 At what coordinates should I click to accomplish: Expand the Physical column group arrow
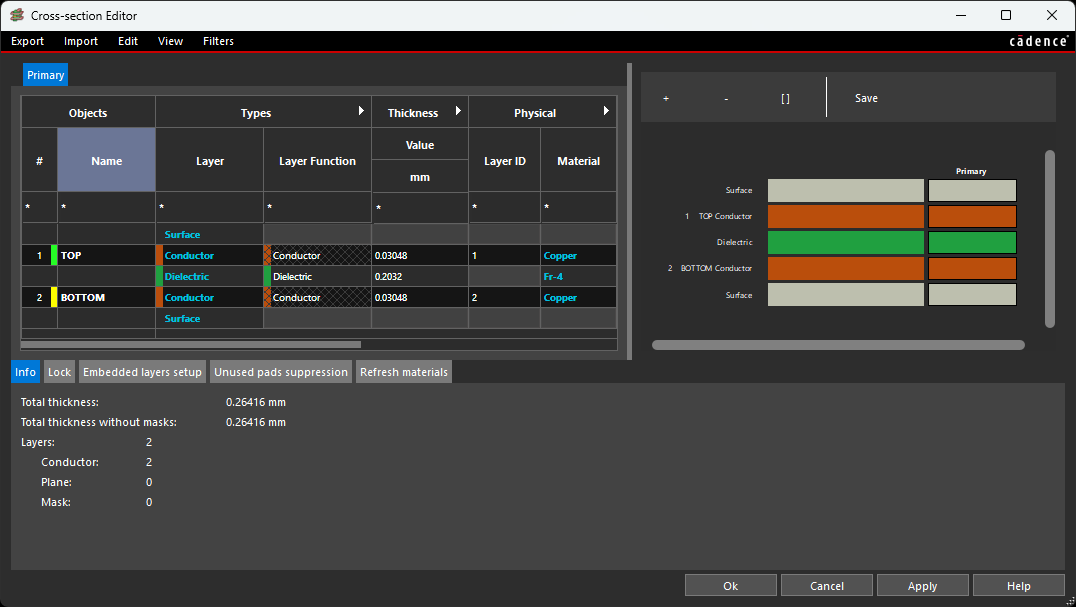tap(606, 112)
